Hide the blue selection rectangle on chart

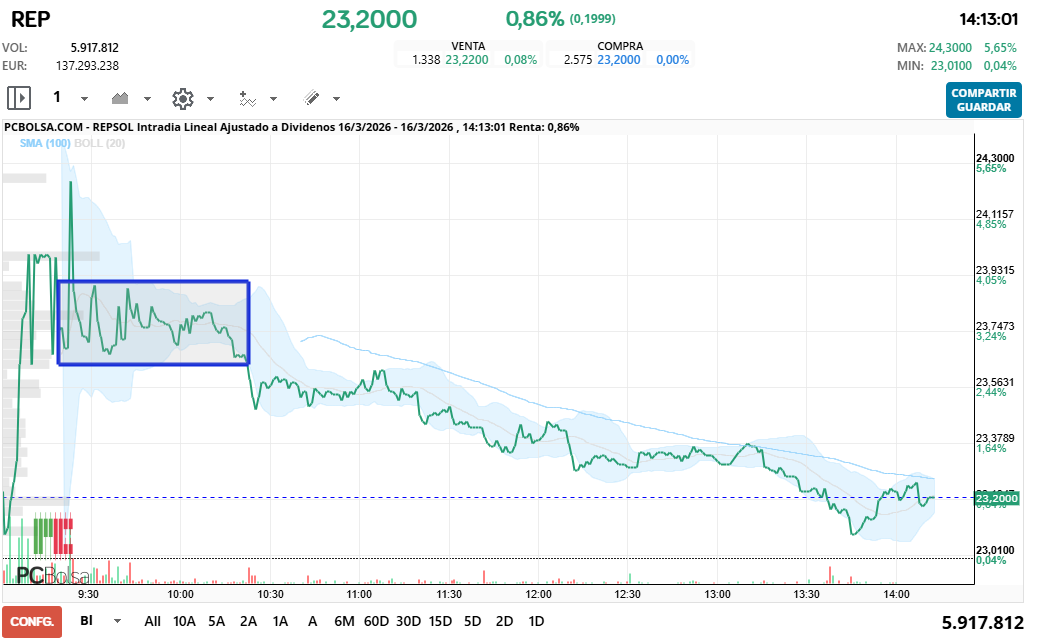pos(153,321)
